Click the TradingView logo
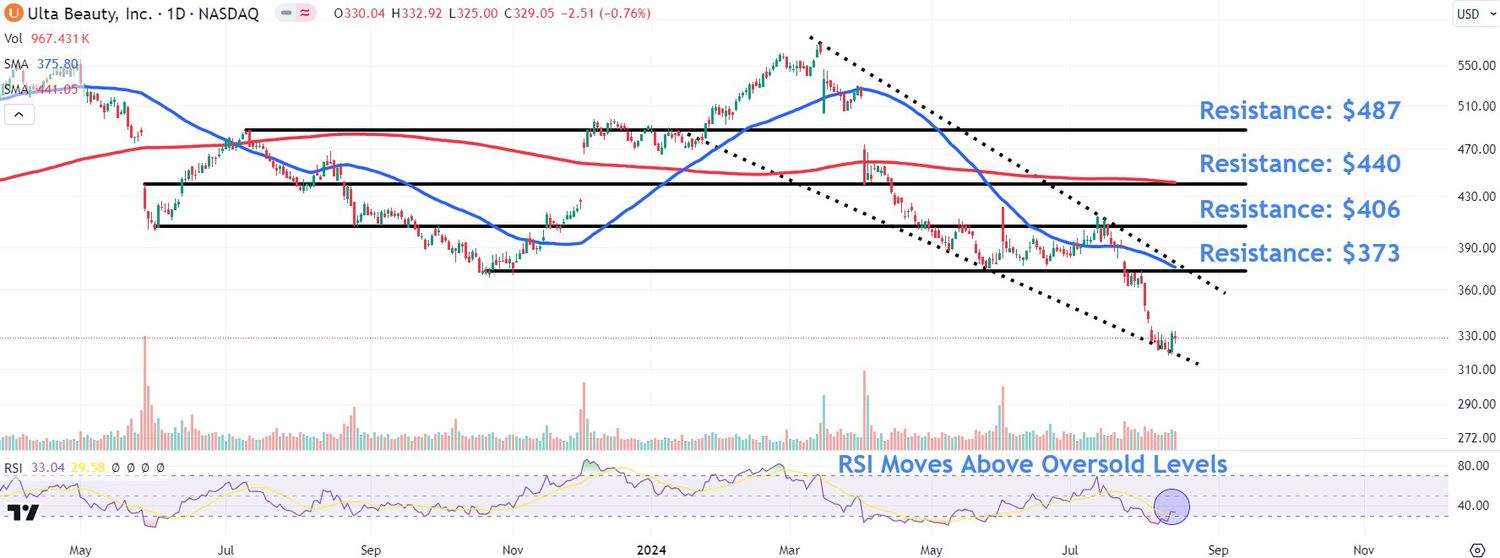This screenshot has width=1500, height=558. point(21,512)
